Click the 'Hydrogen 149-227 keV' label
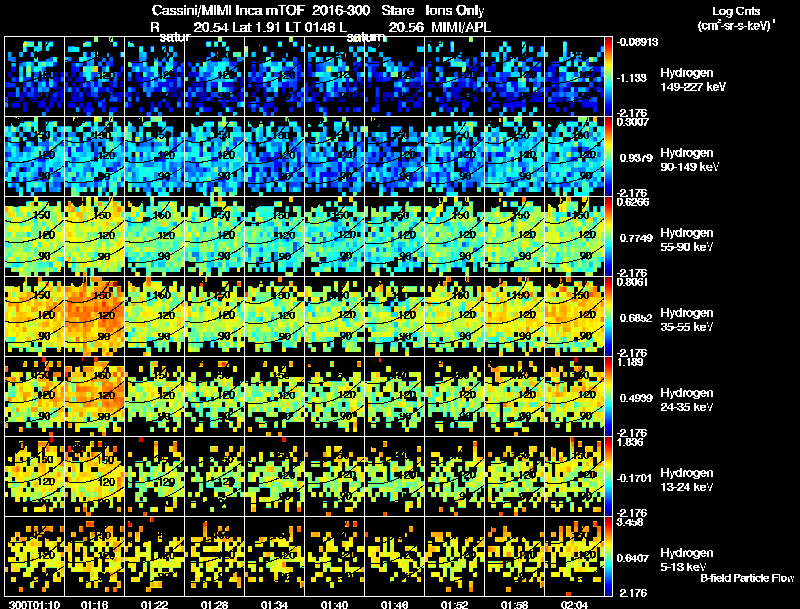 (x=693, y=80)
